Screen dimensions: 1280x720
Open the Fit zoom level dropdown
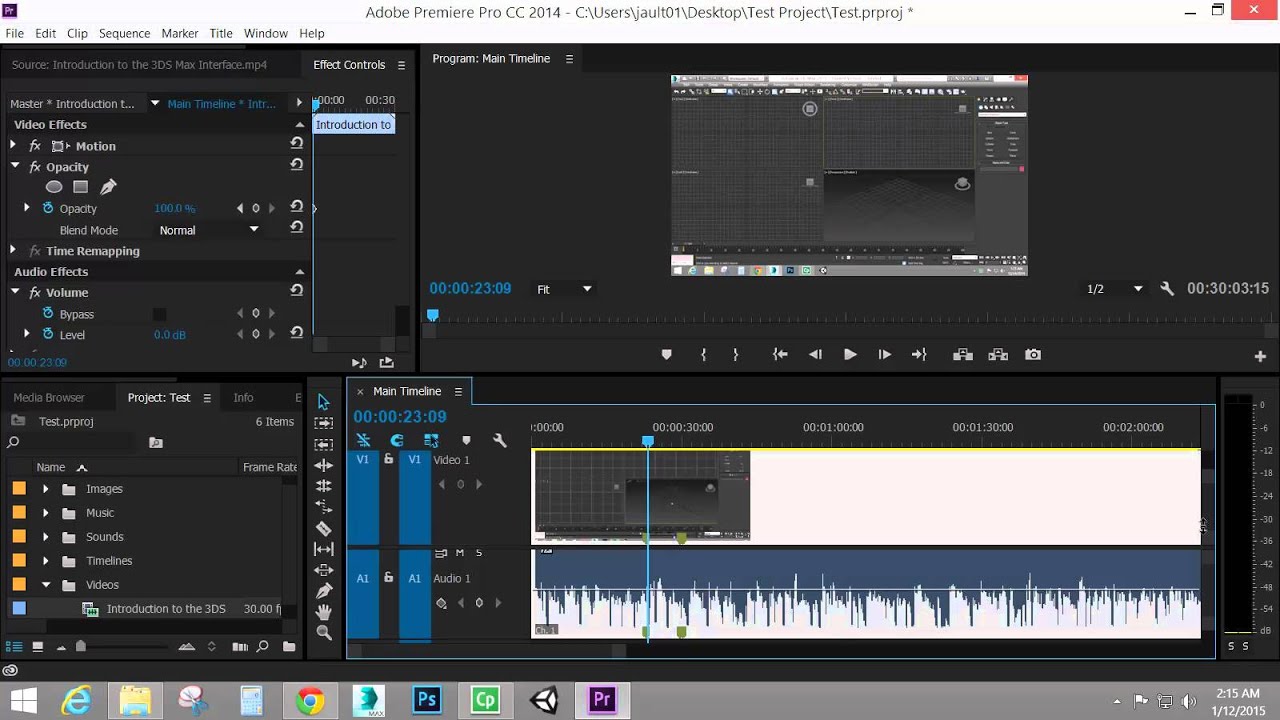click(x=564, y=289)
